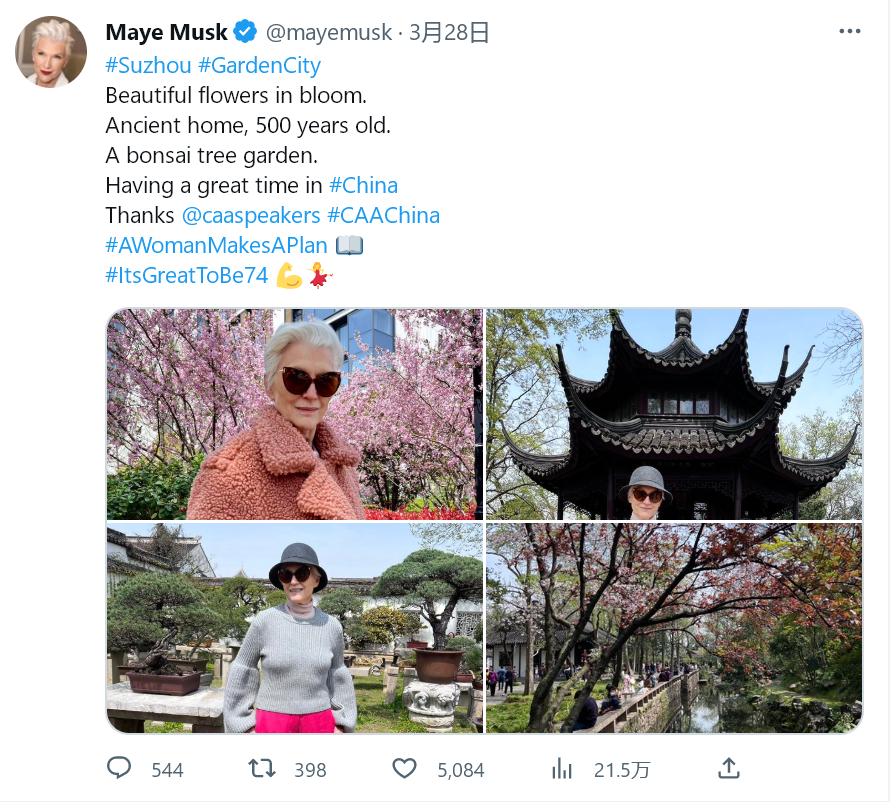Click the #AWomanMakesAPlan hashtag
Viewport: 890px width, 802px height.
pos(216,245)
